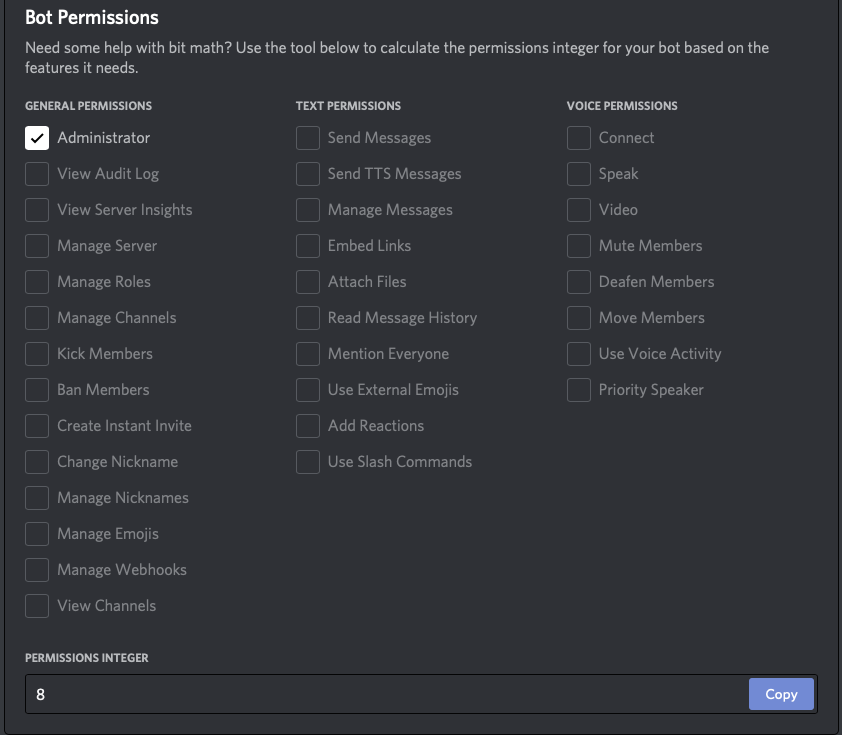The width and height of the screenshot is (842, 735).
Task: Check the Manage Server permission
Action: (37, 246)
